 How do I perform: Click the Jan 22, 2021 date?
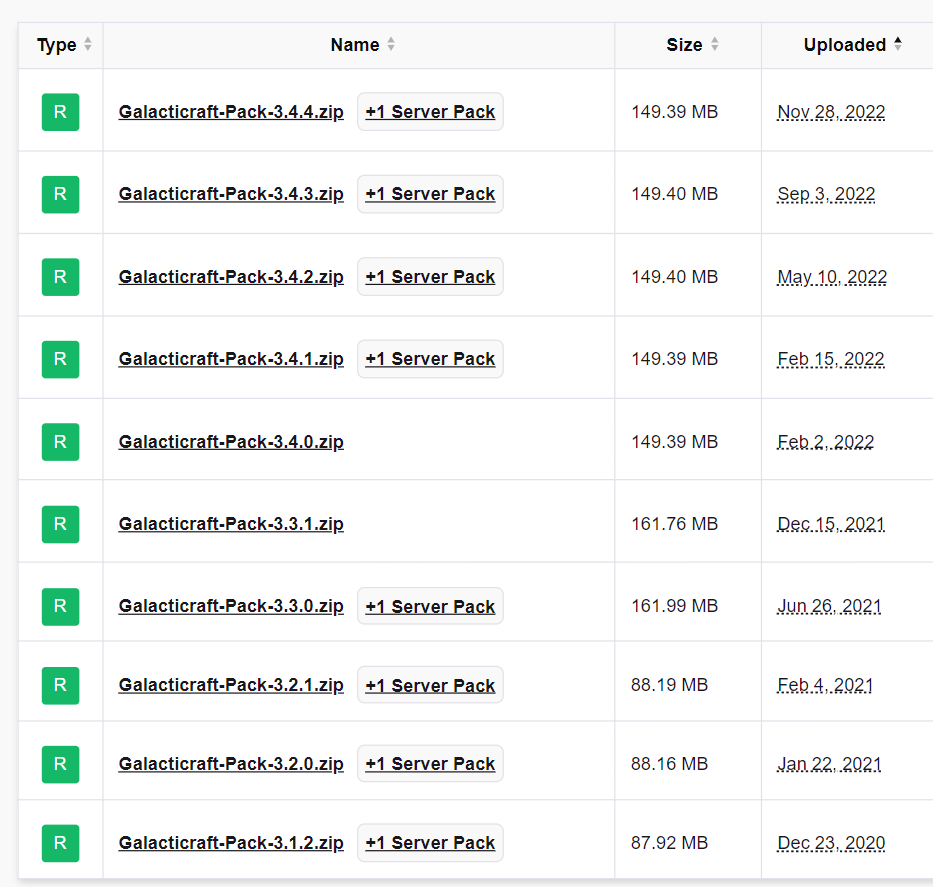pyautogui.click(x=829, y=763)
